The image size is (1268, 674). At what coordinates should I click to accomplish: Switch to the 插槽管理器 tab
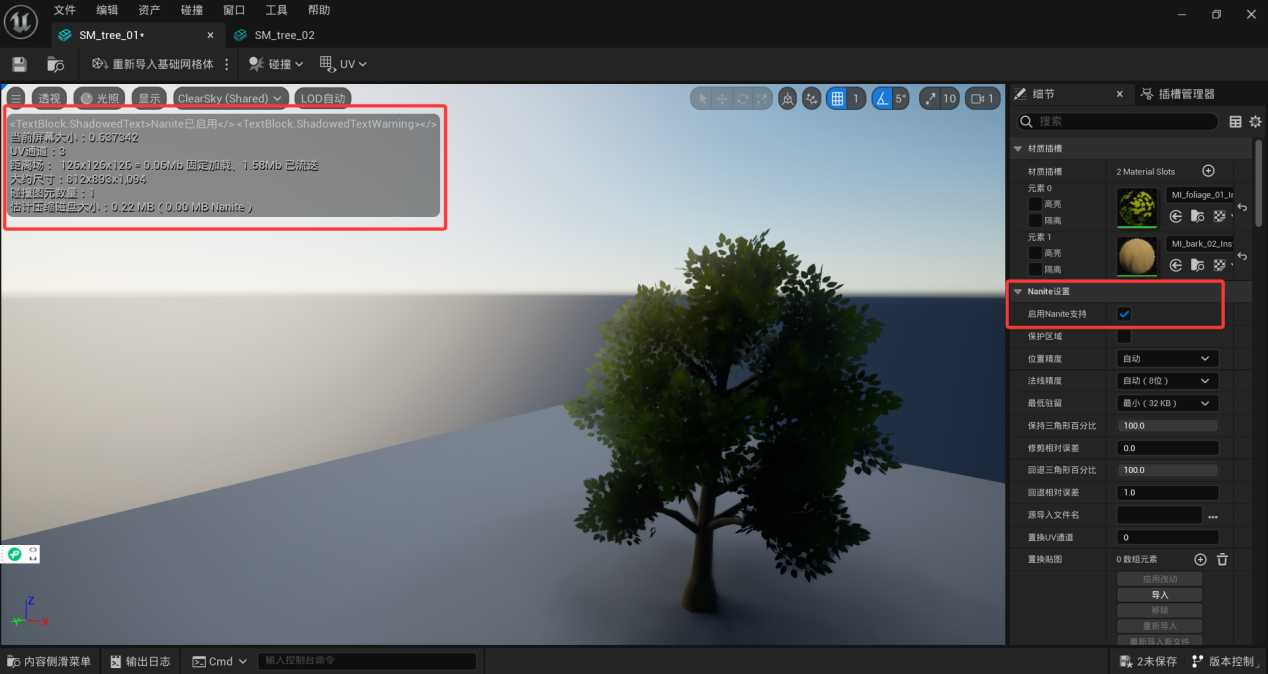point(1177,94)
